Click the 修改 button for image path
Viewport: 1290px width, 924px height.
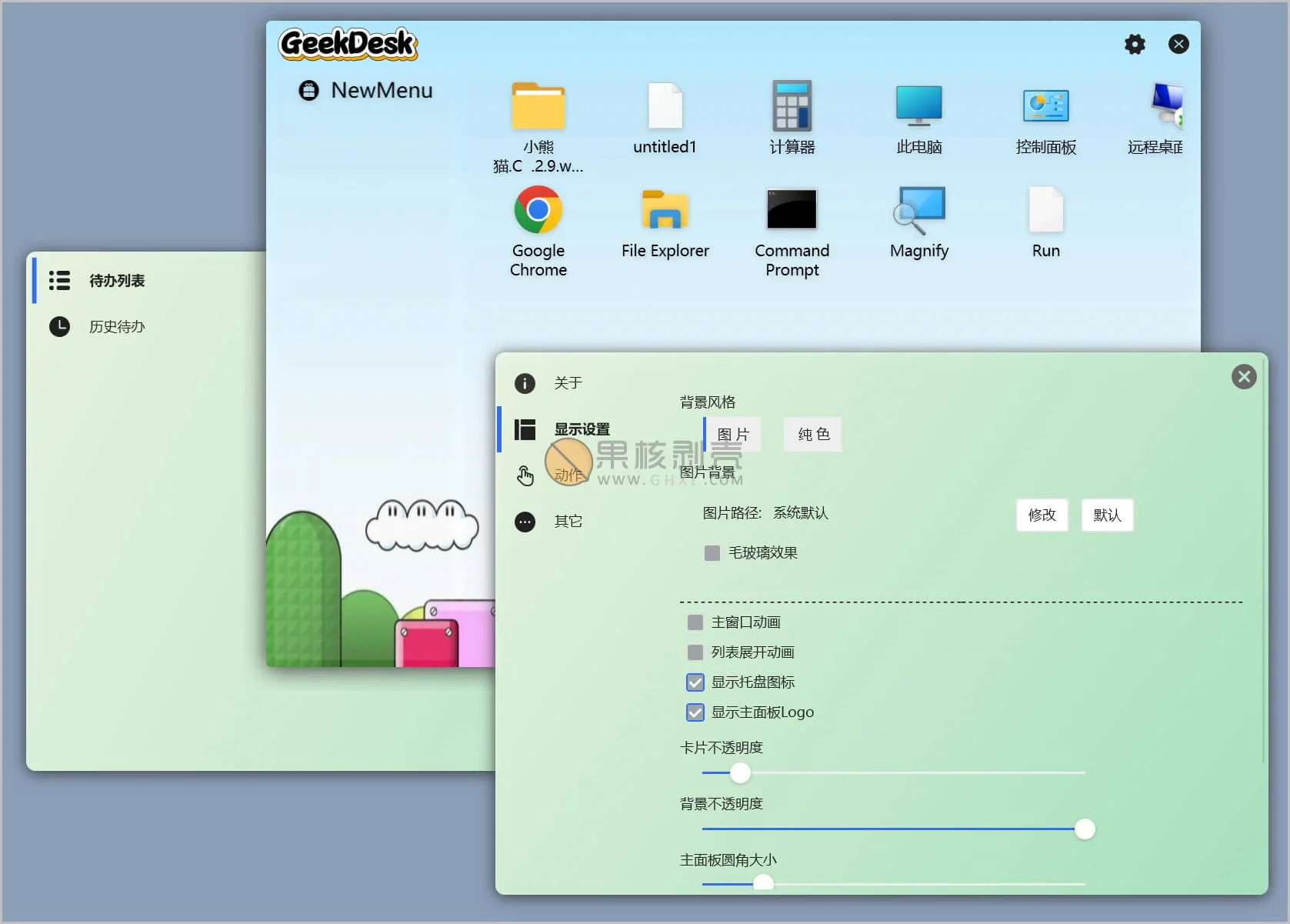coord(1042,515)
